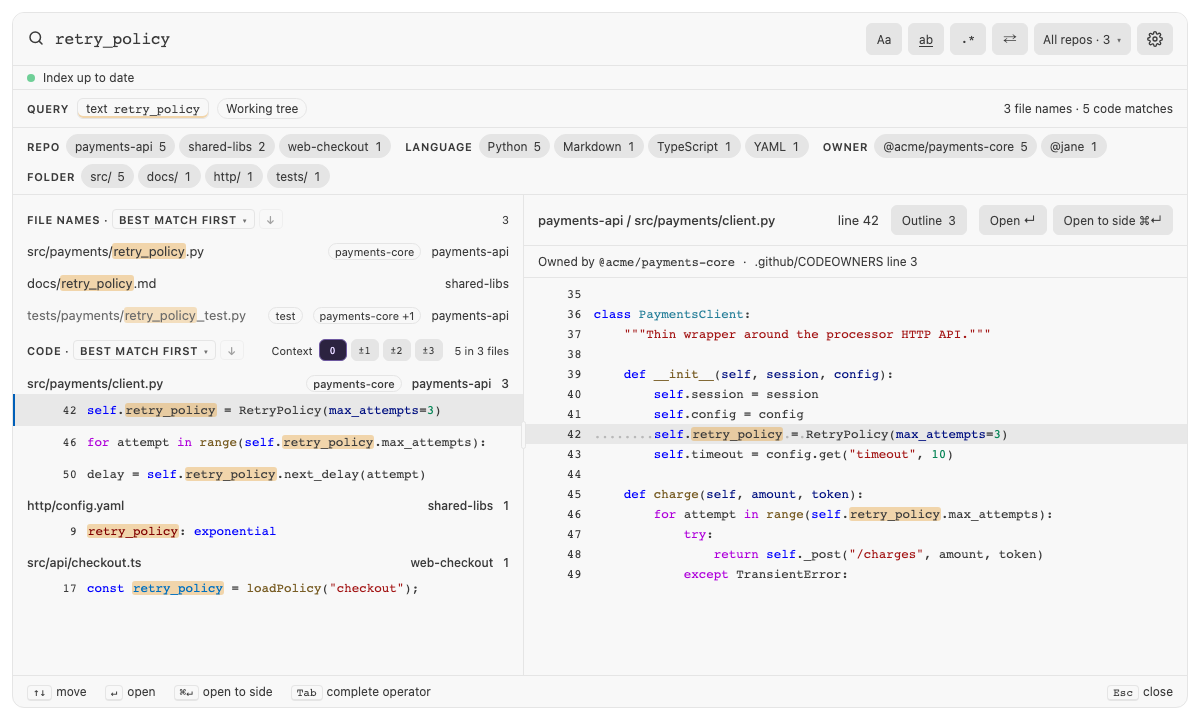Viewport: 1200px width, 720px height.
Task: Reverse sort direction for File Names
Action: pyautogui.click(x=270, y=220)
